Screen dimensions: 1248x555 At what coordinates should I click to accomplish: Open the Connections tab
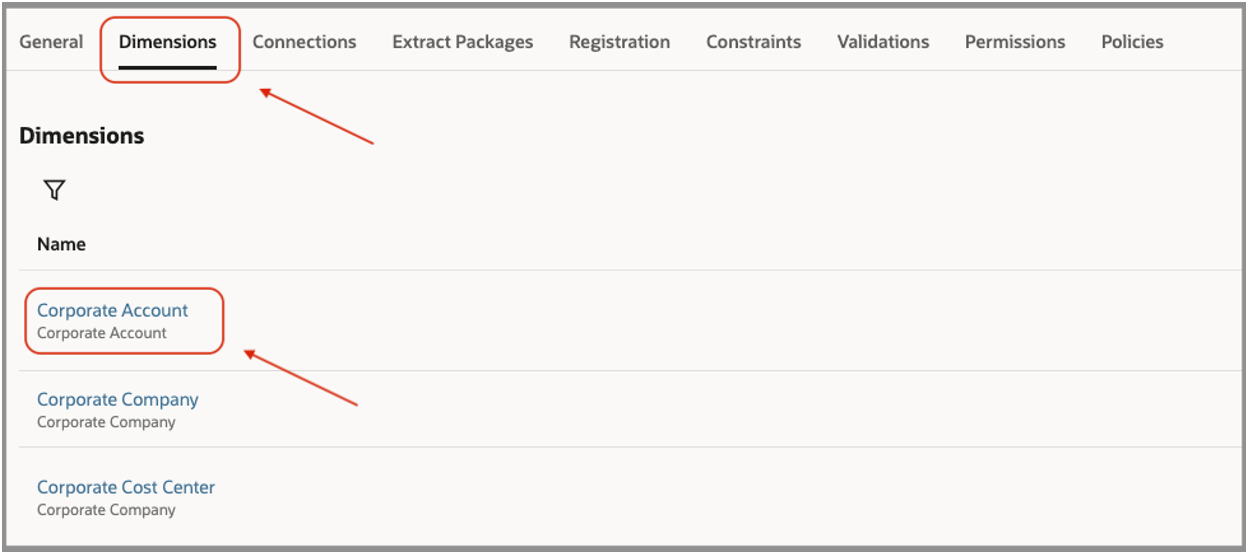(x=304, y=42)
